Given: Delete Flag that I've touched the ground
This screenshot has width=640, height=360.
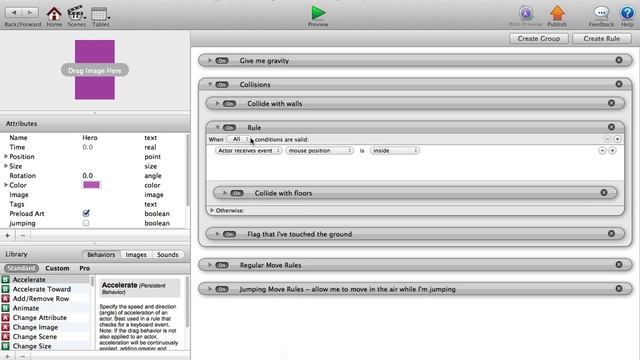Looking at the screenshot, I should 611,233.
